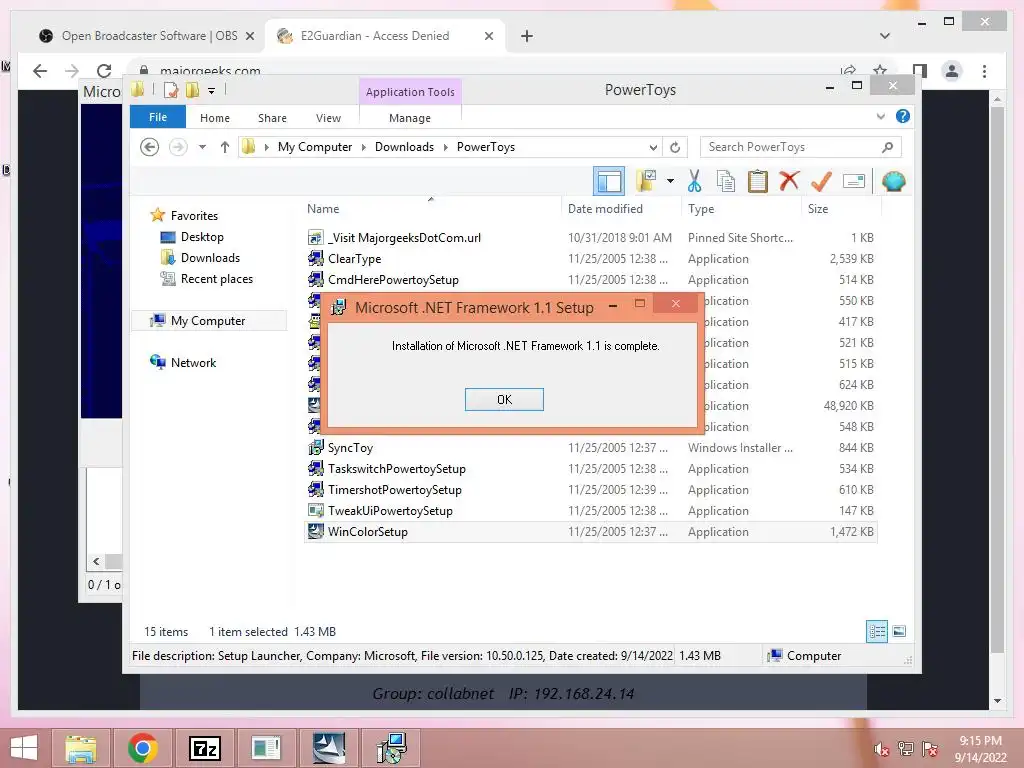
Task: Click the Chrome reload button
Action: point(104,71)
